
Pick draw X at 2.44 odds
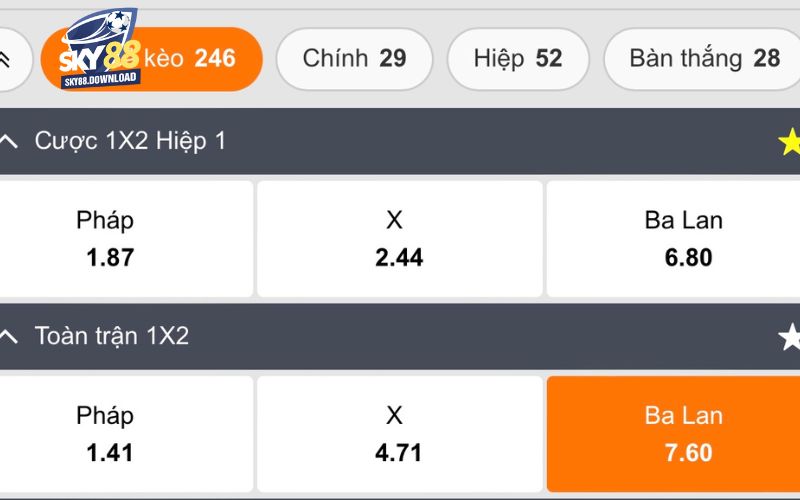(399, 239)
